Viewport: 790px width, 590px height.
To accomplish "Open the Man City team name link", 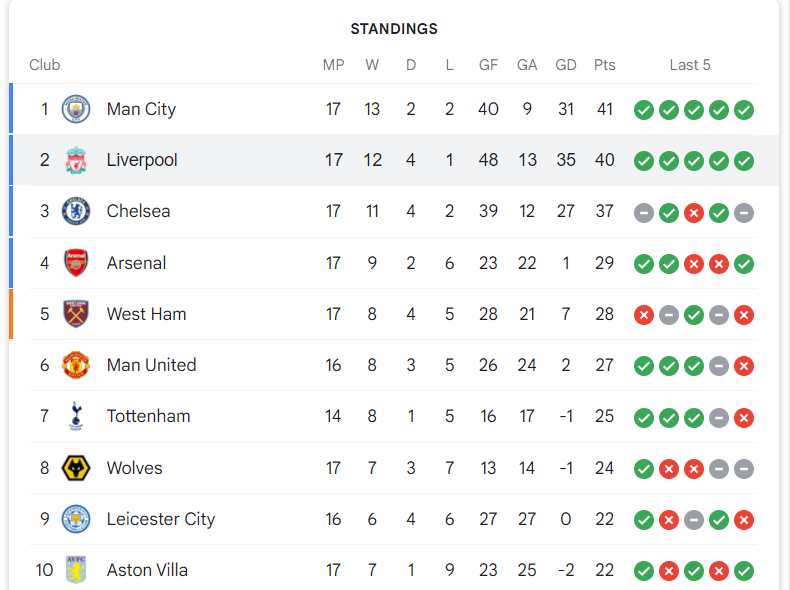I will click(141, 109).
